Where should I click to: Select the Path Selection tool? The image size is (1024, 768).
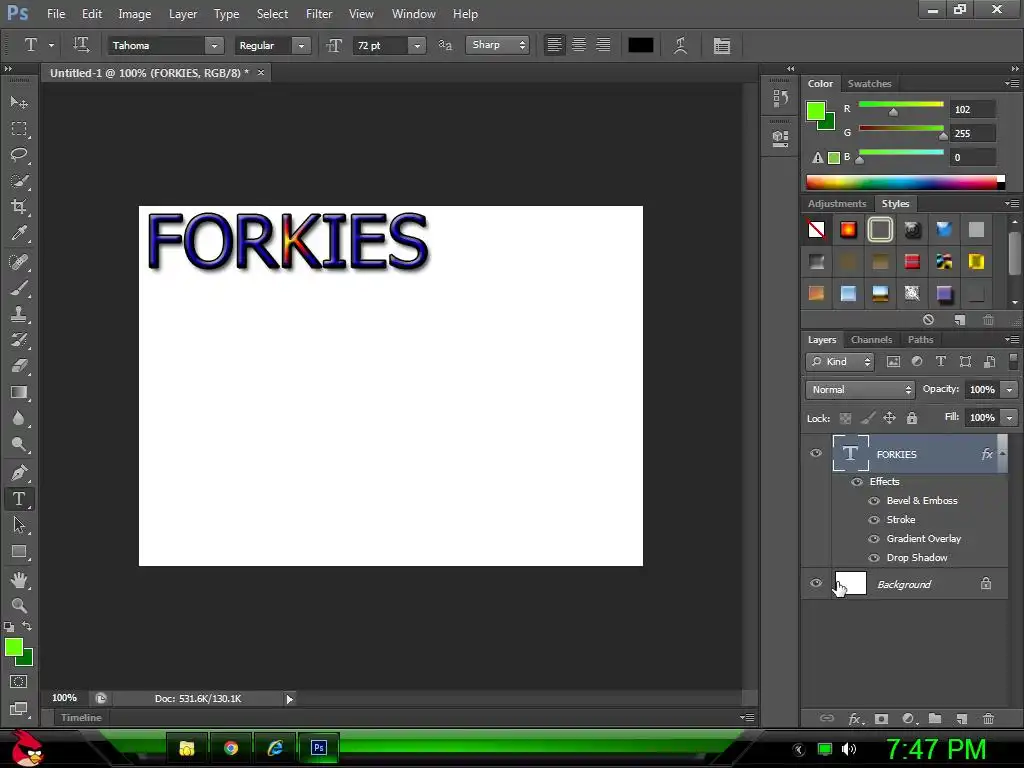pos(19,525)
